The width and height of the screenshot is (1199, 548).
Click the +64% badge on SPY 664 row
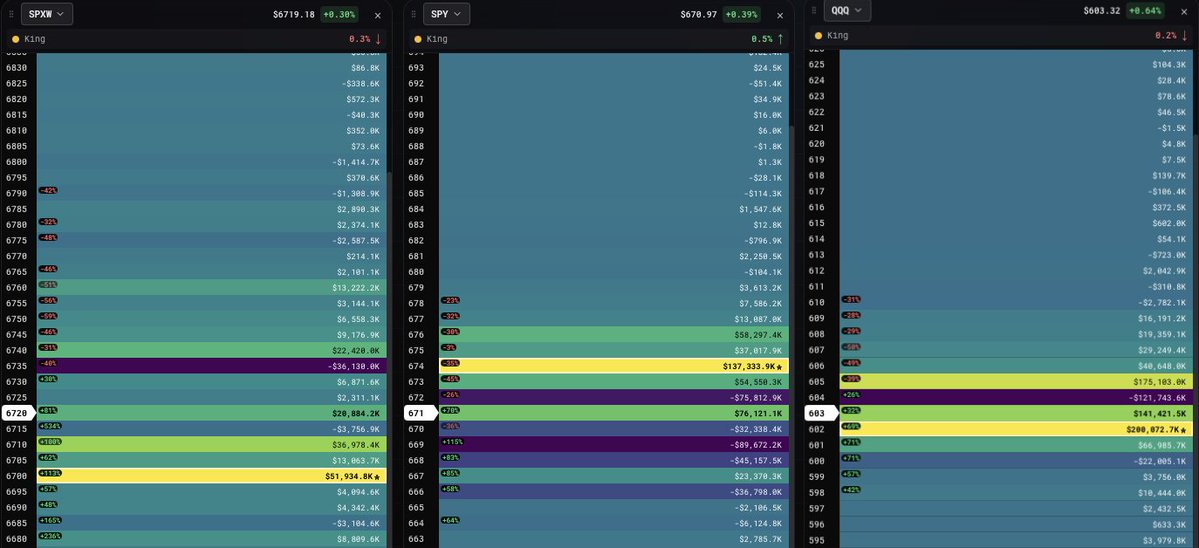tap(450, 520)
